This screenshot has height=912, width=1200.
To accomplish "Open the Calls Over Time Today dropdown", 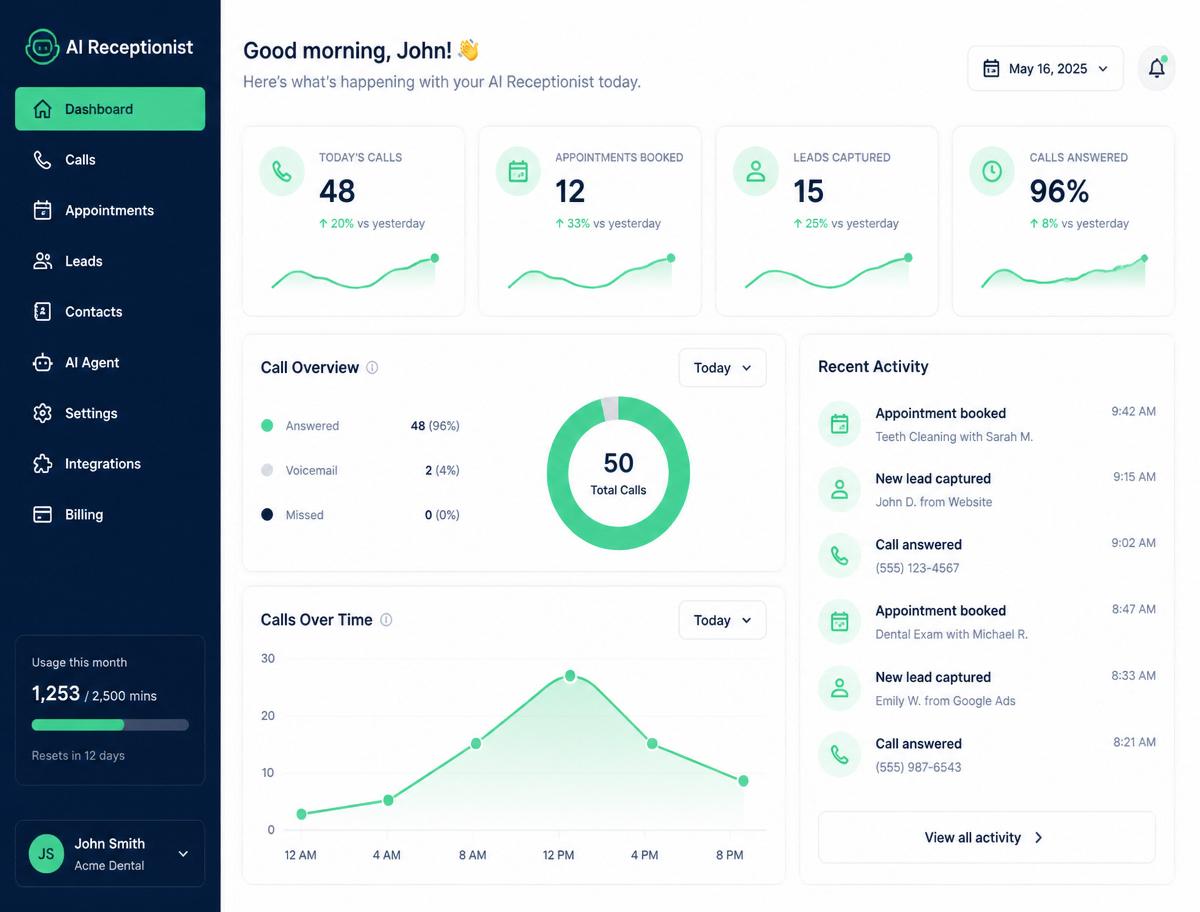I will (x=722, y=620).
